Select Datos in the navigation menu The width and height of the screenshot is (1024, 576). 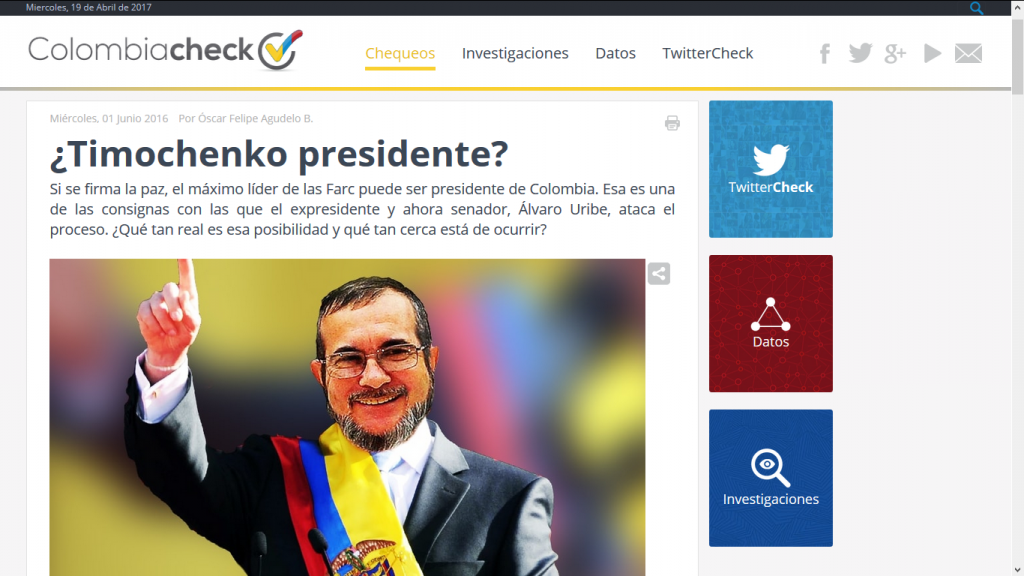click(615, 54)
